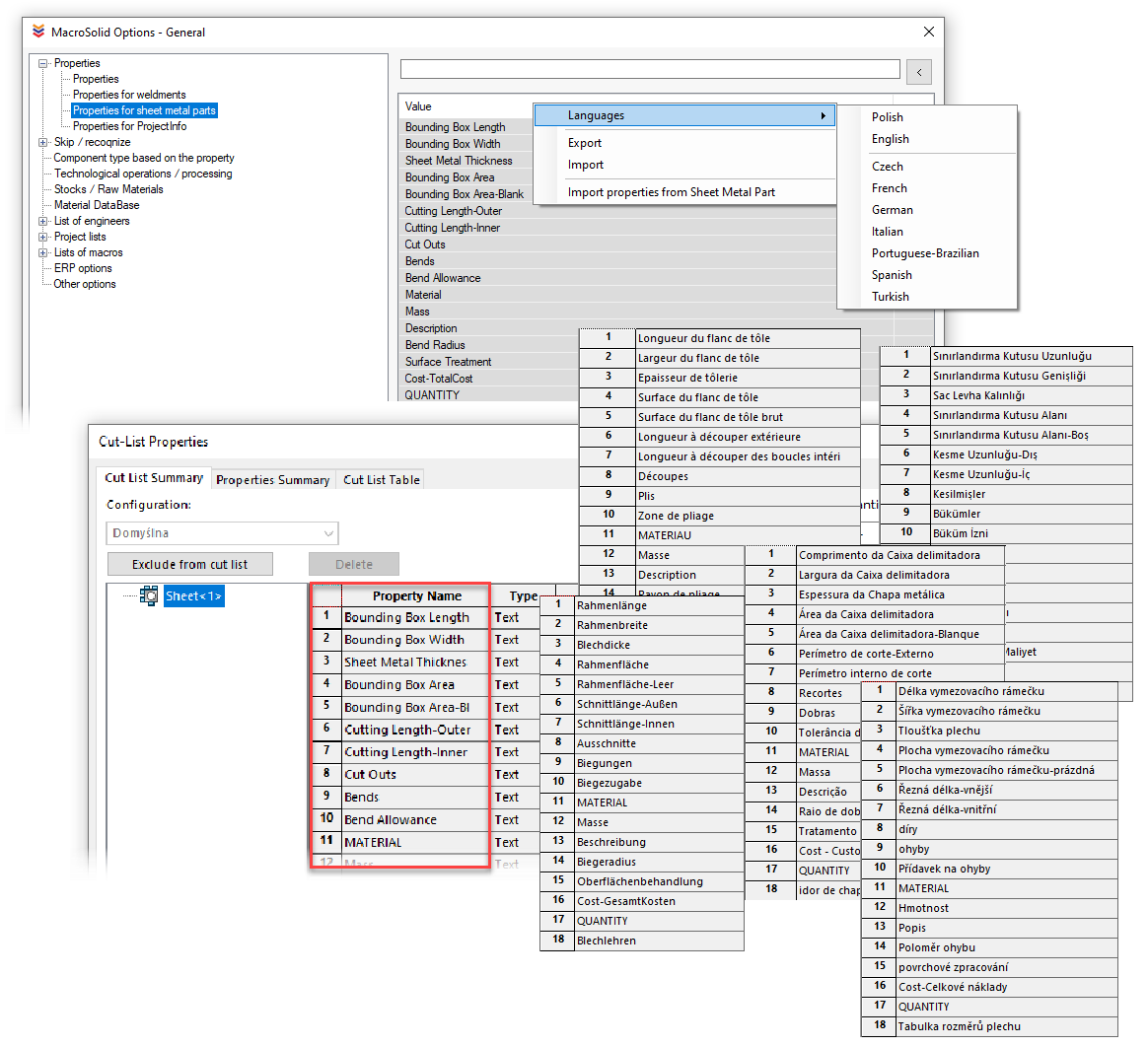
Task: Select Other options tree item
Action: [84, 285]
